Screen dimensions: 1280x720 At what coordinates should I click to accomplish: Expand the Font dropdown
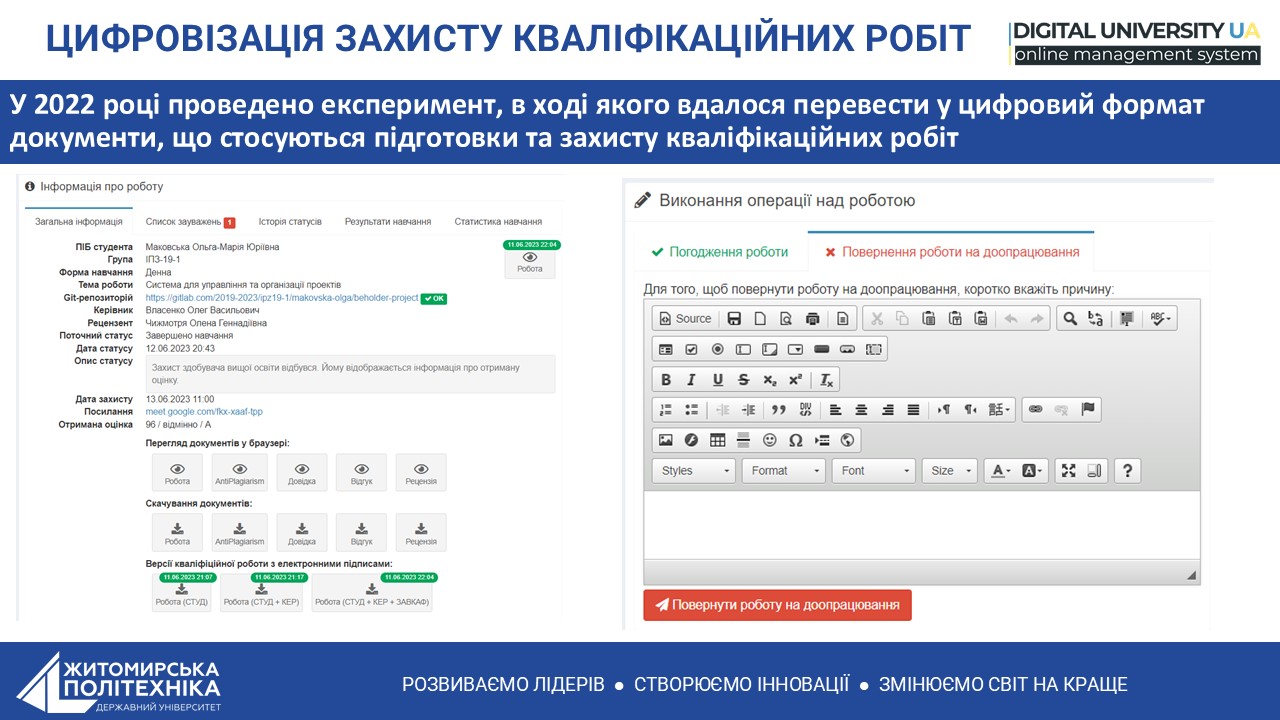873,471
